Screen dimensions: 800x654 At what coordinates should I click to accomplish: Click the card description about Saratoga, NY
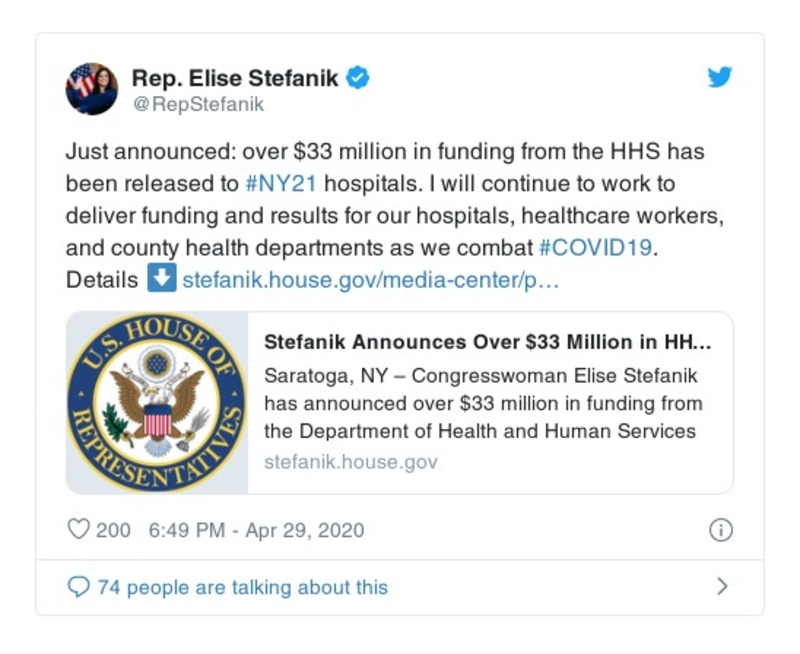tap(483, 404)
